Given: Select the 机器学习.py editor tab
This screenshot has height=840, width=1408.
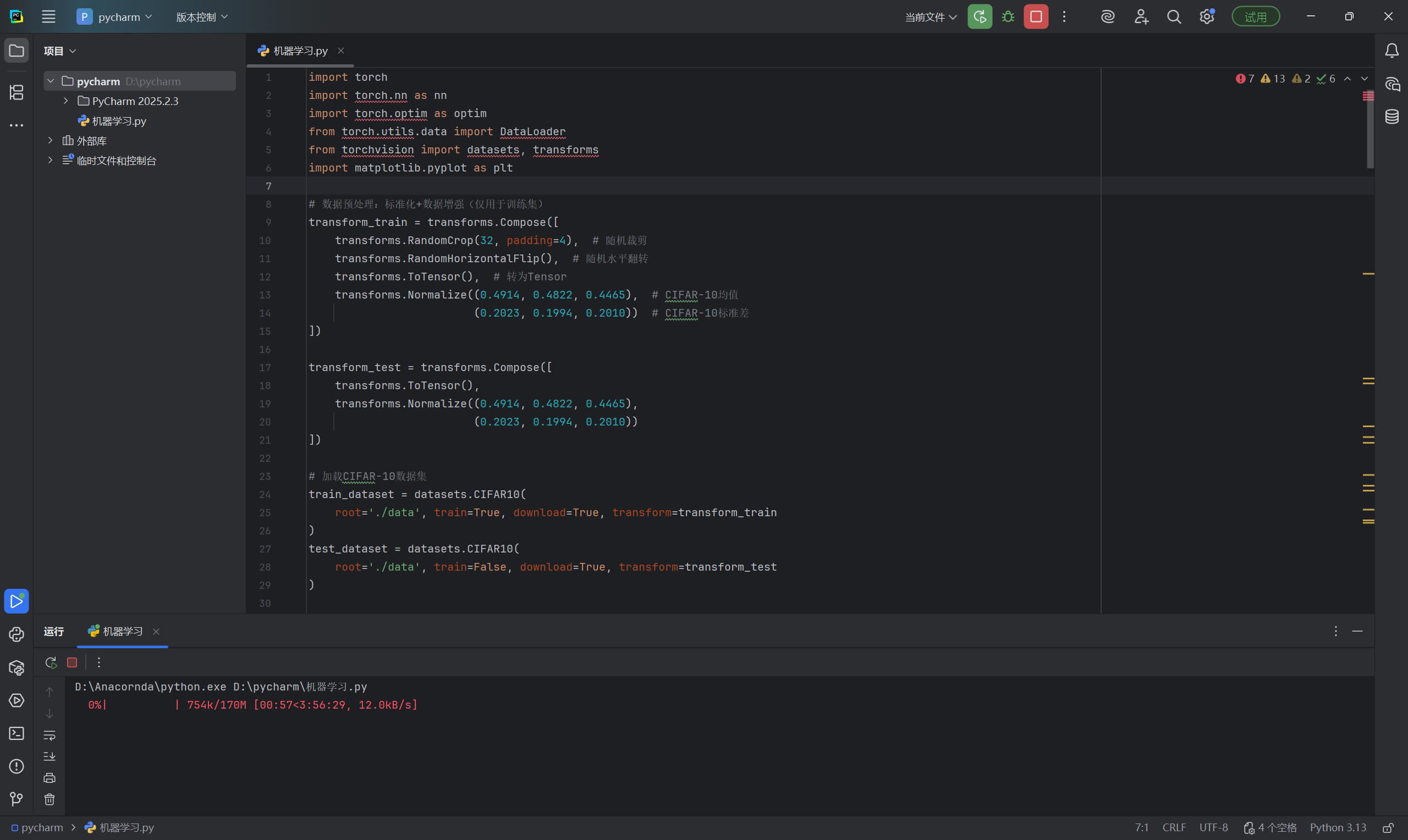Looking at the screenshot, I should point(300,51).
